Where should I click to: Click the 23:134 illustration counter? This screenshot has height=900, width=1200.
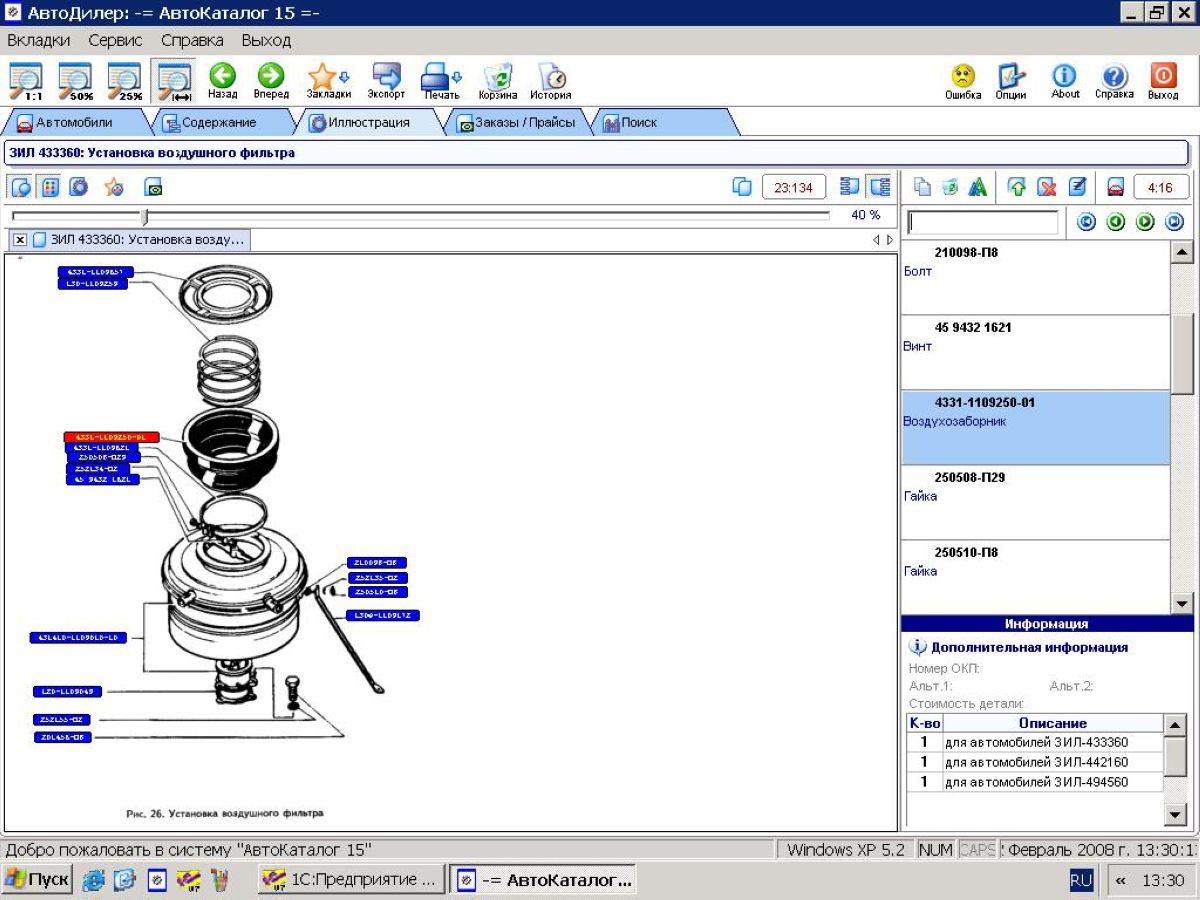click(794, 187)
